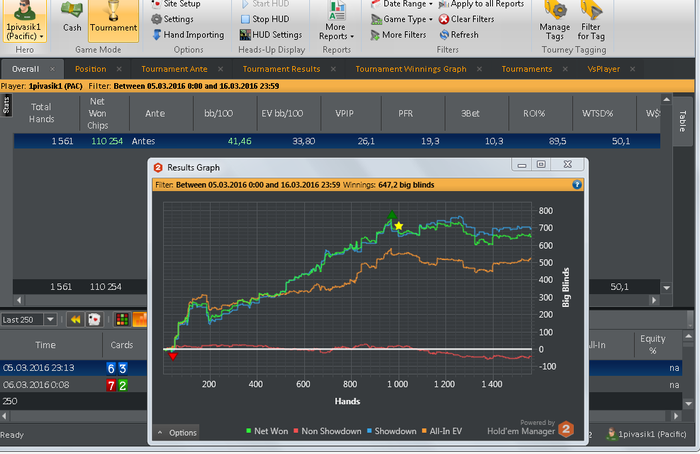Sort by the bb/100 column header
The image size is (700, 454).
(x=219, y=113)
